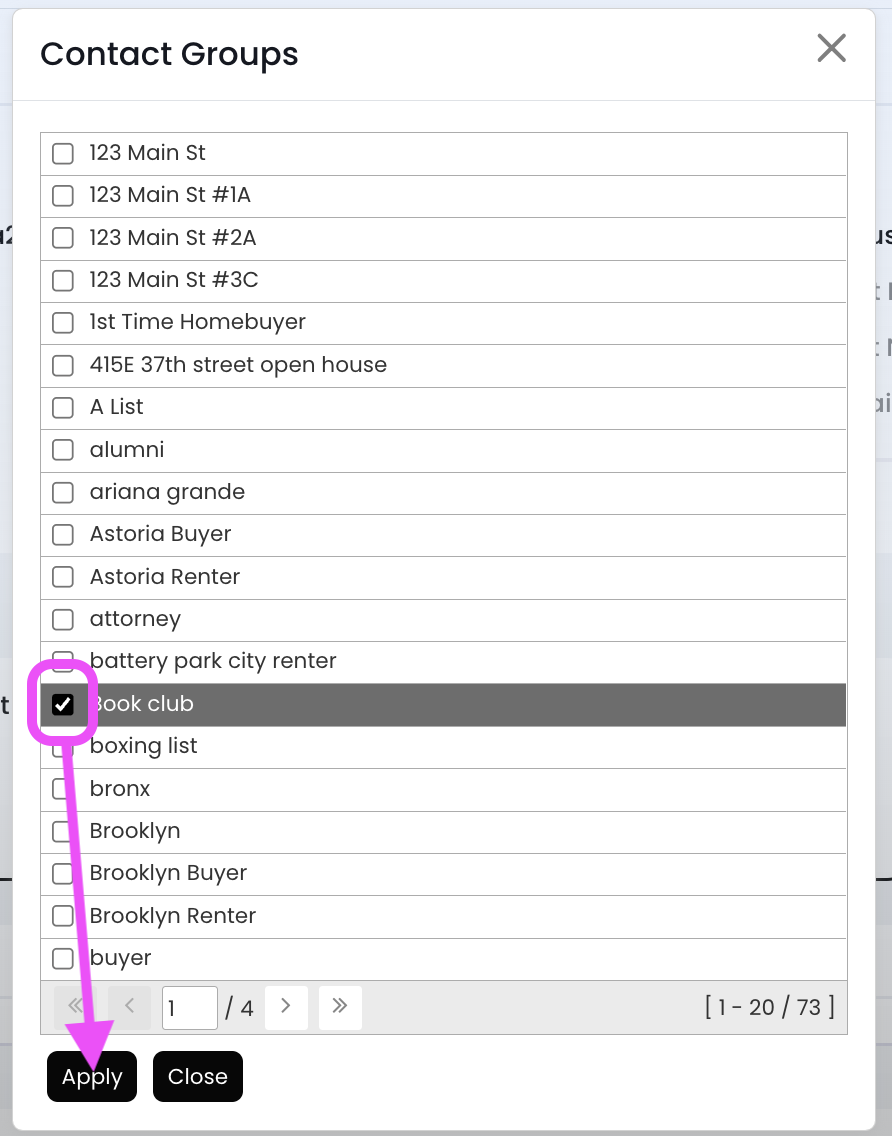Go to next page of groups
This screenshot has height=1136, width=892.
[286, 1007]
